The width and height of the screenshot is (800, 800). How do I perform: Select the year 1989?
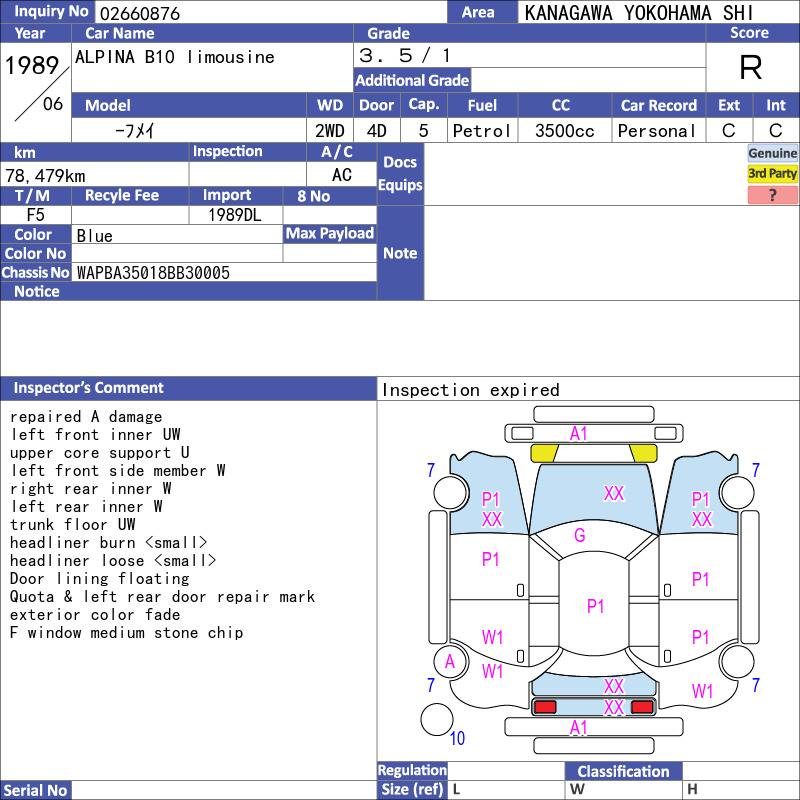point(32,65)
